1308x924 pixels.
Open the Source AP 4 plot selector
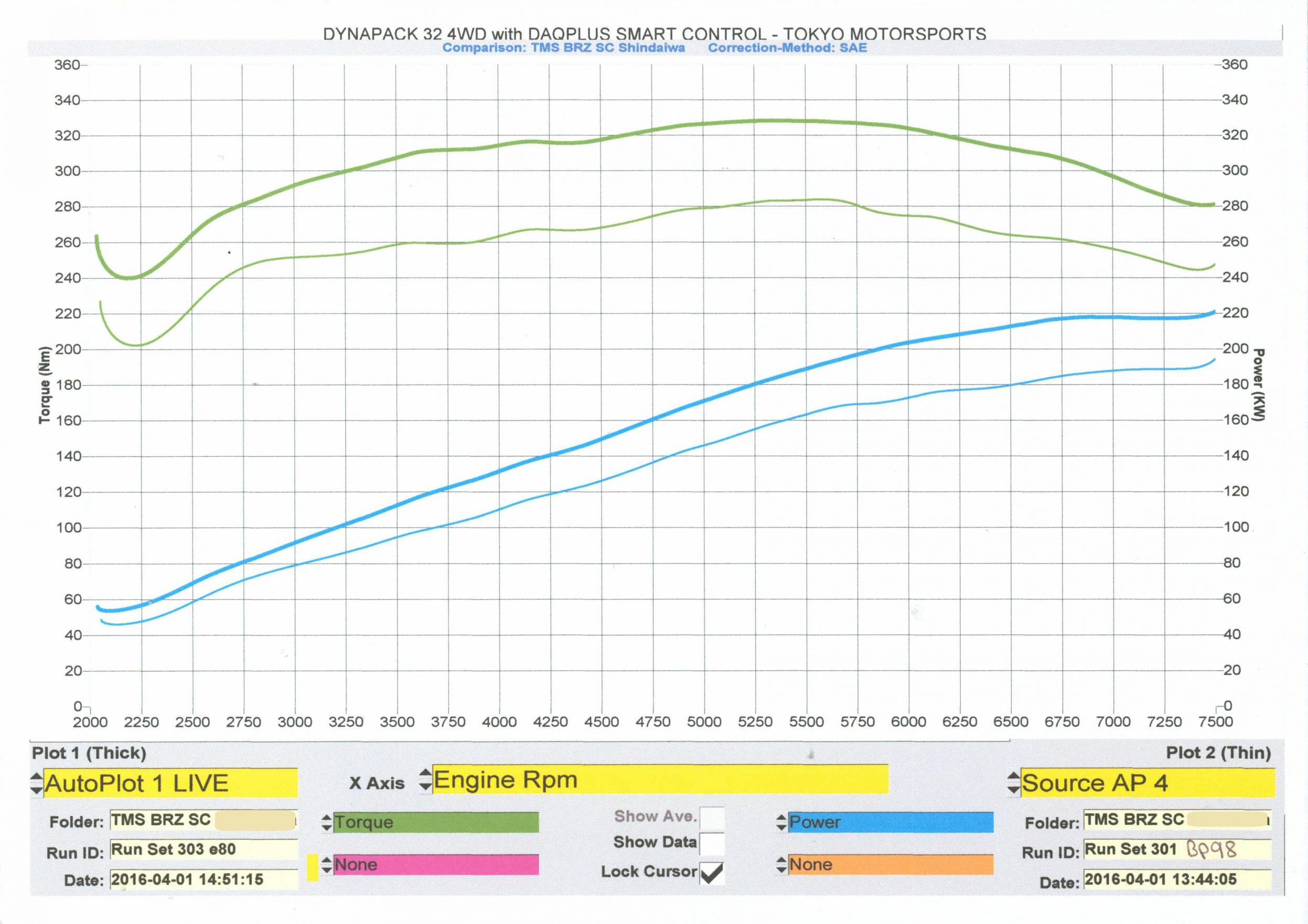tap(1148, 783)
